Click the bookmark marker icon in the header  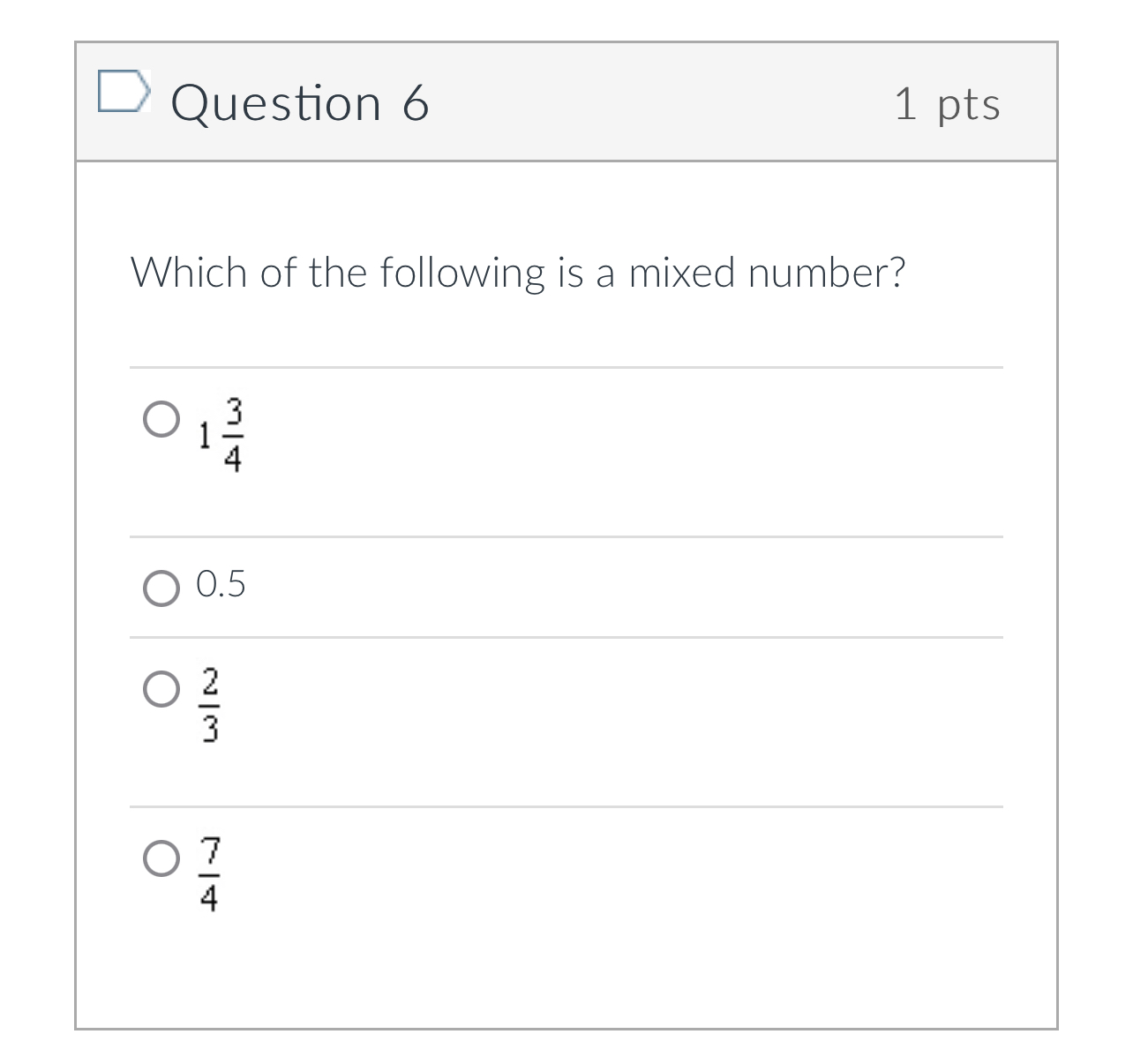(x=124, y=91)
